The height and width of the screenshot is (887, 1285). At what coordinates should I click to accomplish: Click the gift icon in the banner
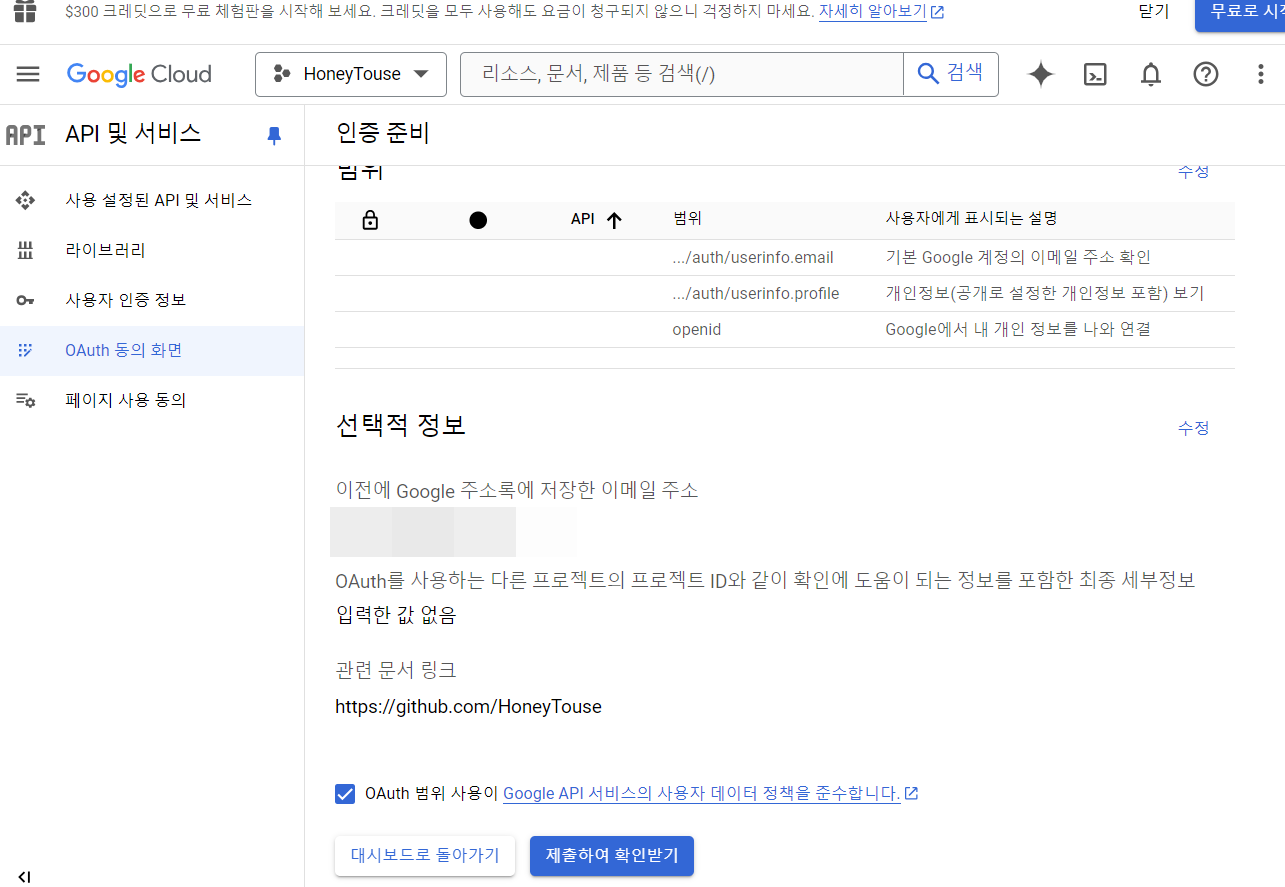[25, 12]
